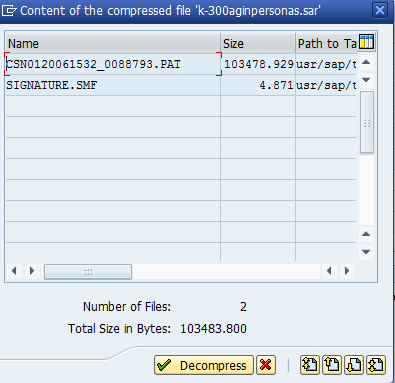Click the top vertical scroll down arrow
395x383 pixels.
click(x=366, y=80)
